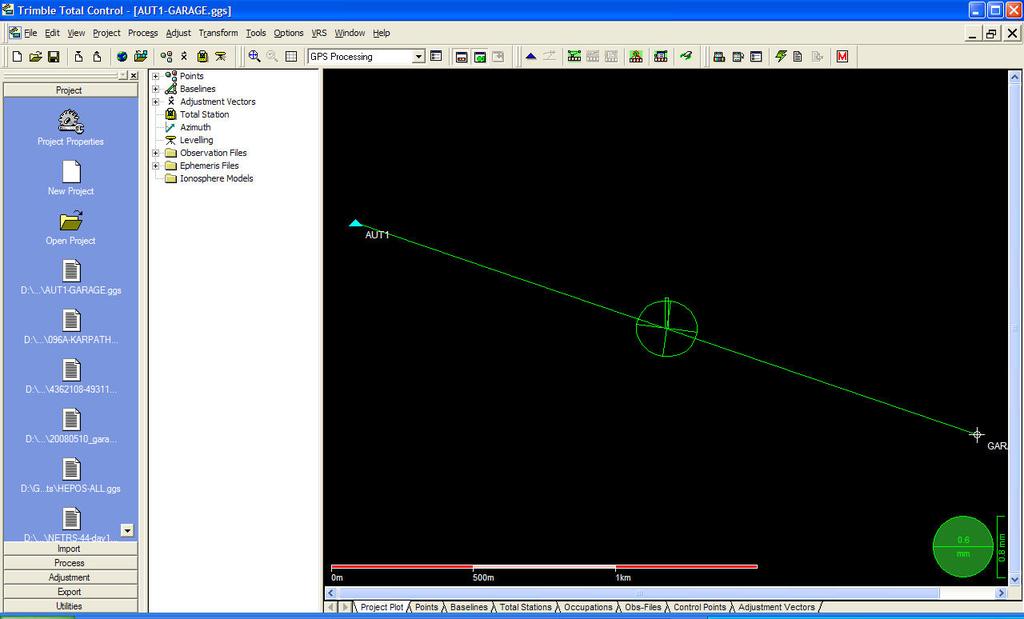
Task: Open the Process menu
Action: (x=142, y=33)
